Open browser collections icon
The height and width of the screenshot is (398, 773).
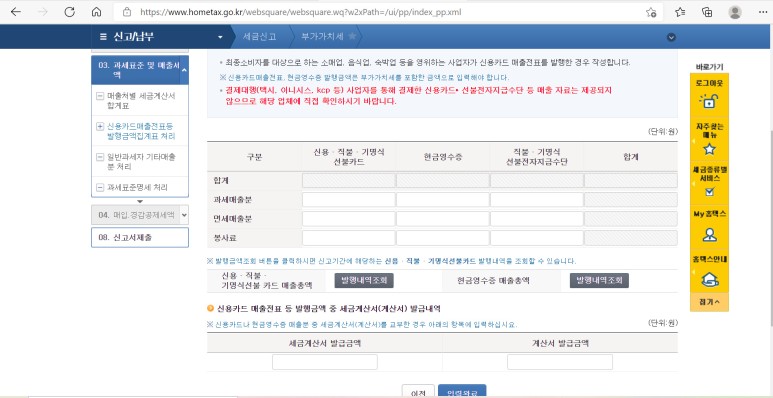tap(707, 12)
